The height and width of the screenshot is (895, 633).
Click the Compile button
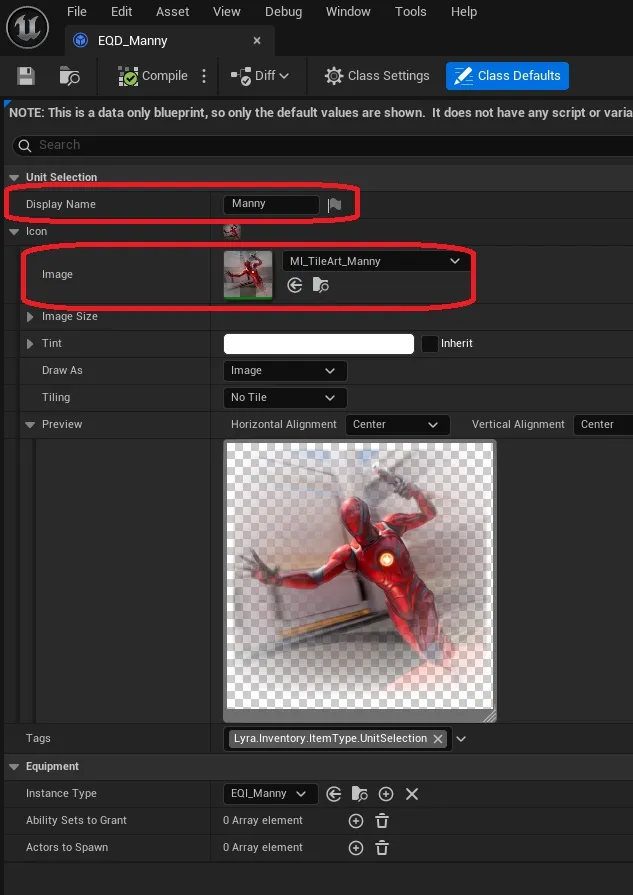[x=153, y=76]
